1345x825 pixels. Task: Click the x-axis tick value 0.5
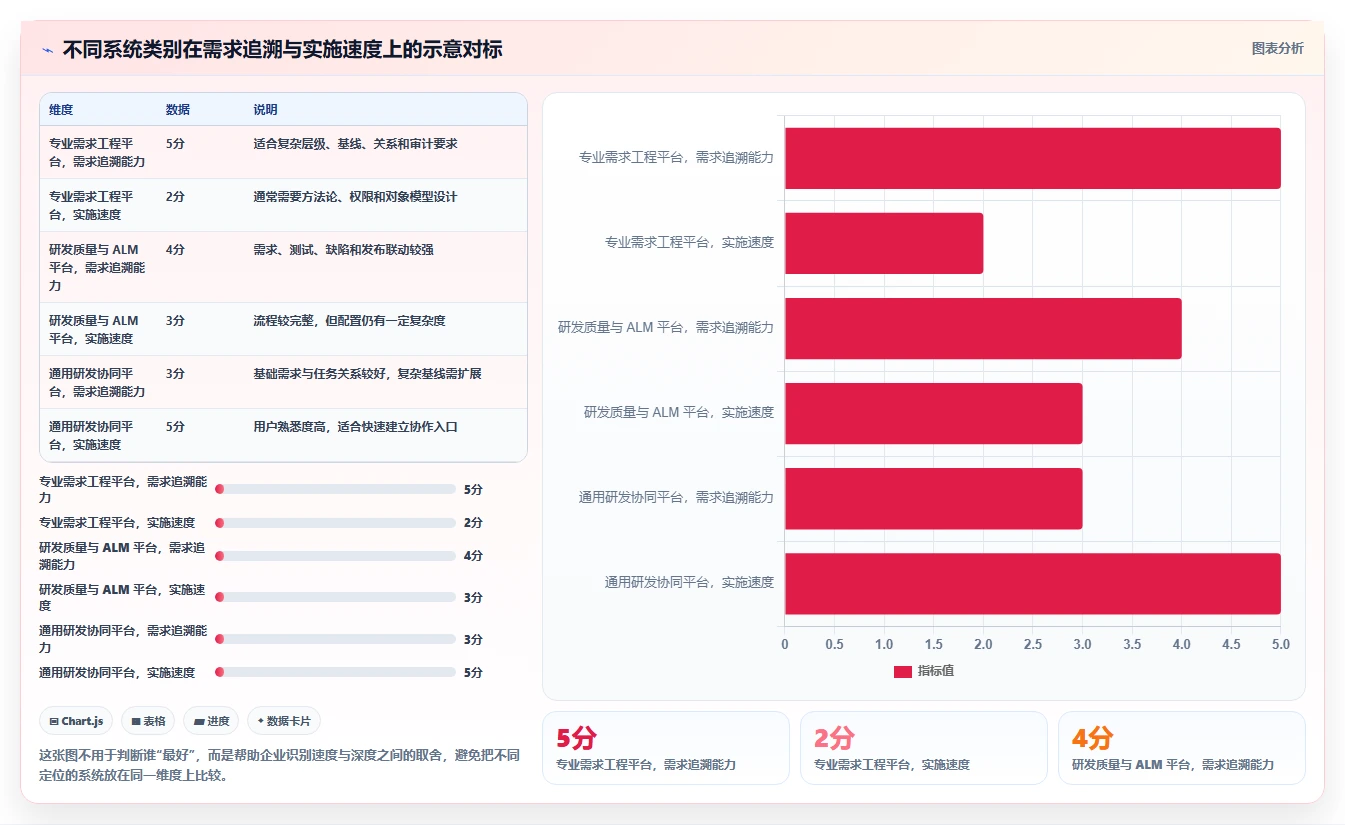pyautogui.click(x=834, y=645)
